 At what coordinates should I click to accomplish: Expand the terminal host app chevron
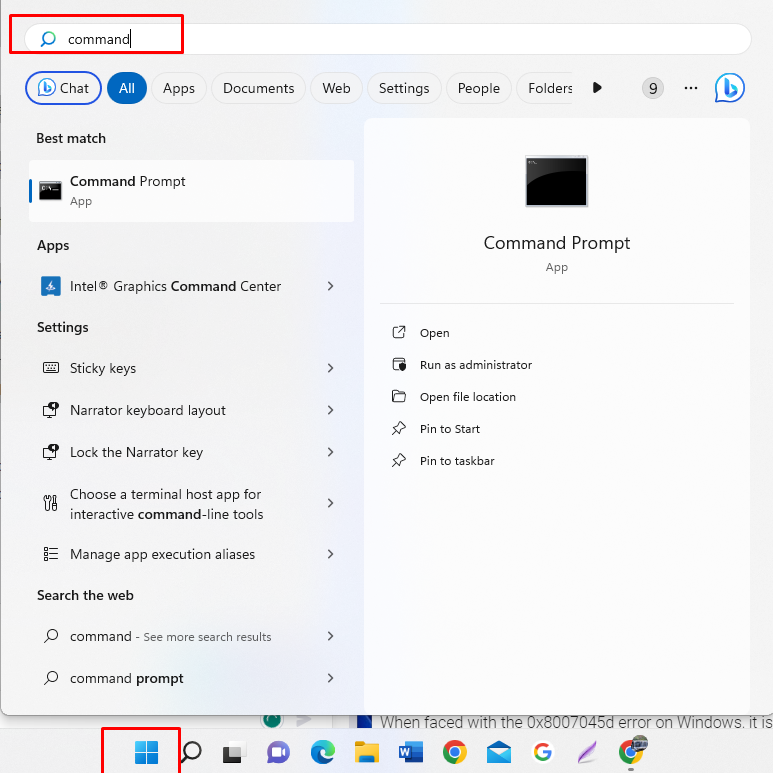pyautogui.click(x=330, y=503)
